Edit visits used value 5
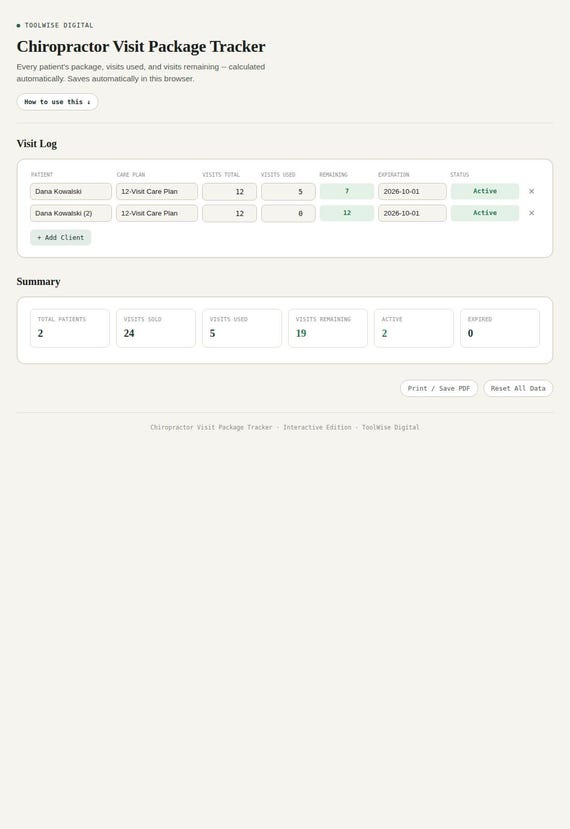Screen dimensions: 570x829 [x=288, y=191]
